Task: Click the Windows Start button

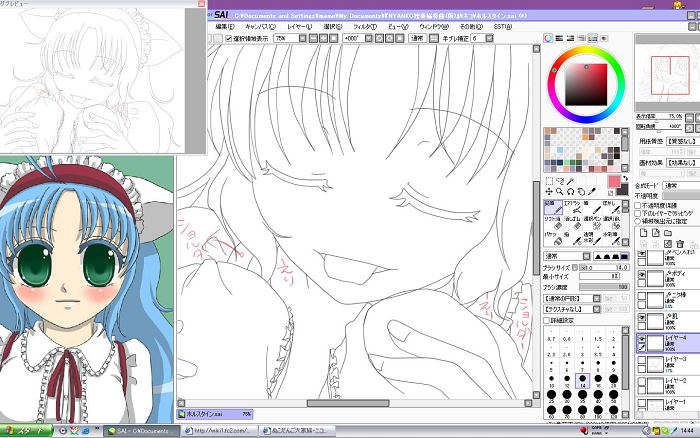Action: pos(26,431)
